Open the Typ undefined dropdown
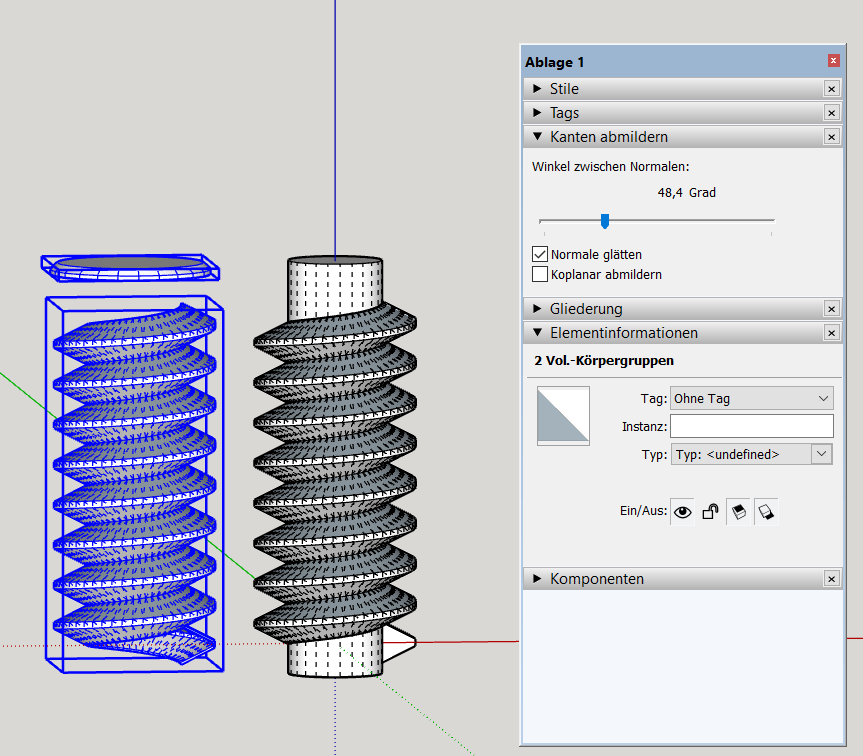863x756 pixels. click(751, 454)
